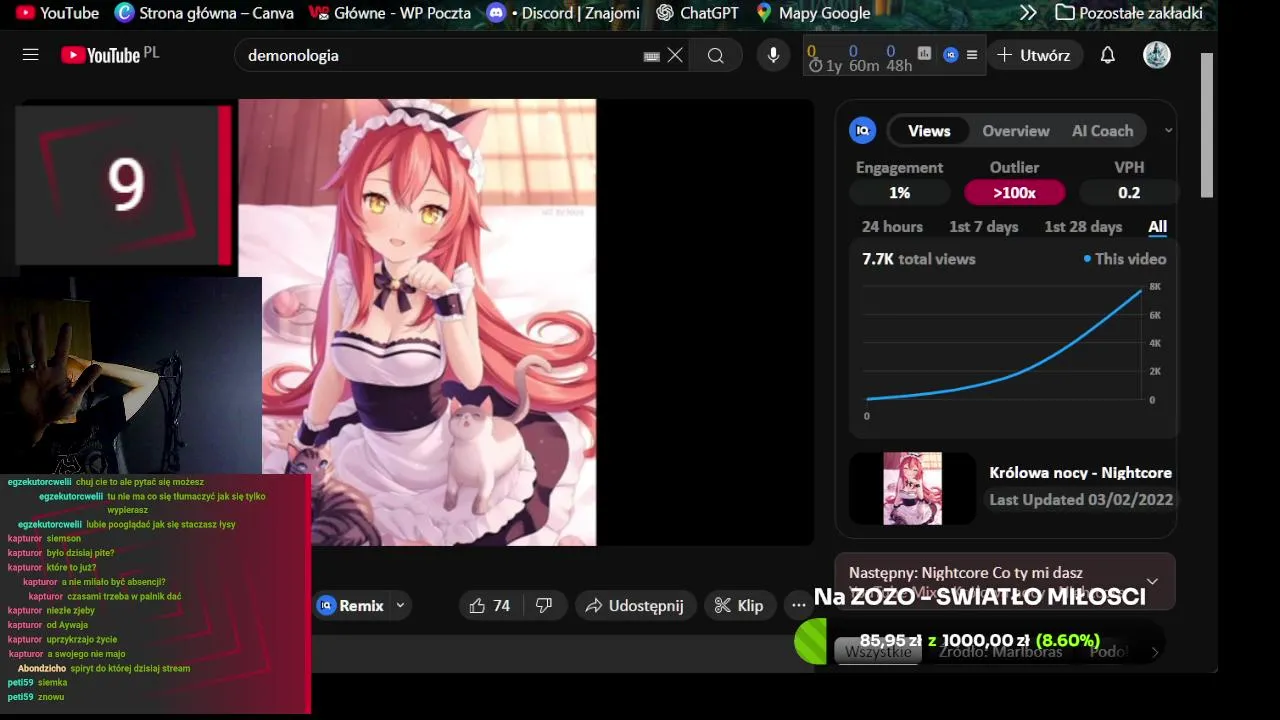Open the YouTube hamburger guide menu
Image resolution: width=1280 pixels, height=720 pixels.
pyautogui.click(x=30, y=55)
